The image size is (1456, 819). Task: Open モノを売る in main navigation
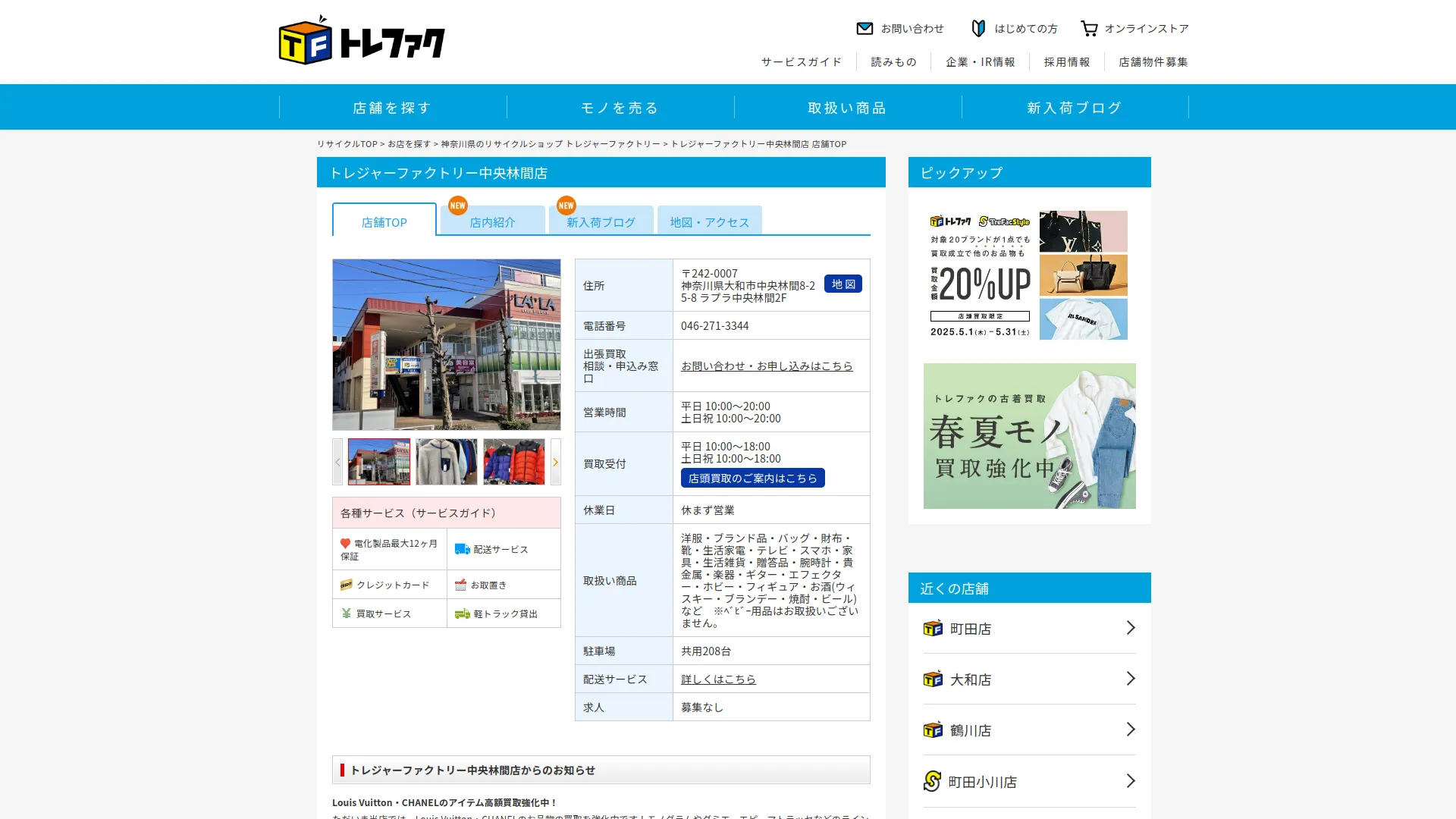click(x=620, y=108)
